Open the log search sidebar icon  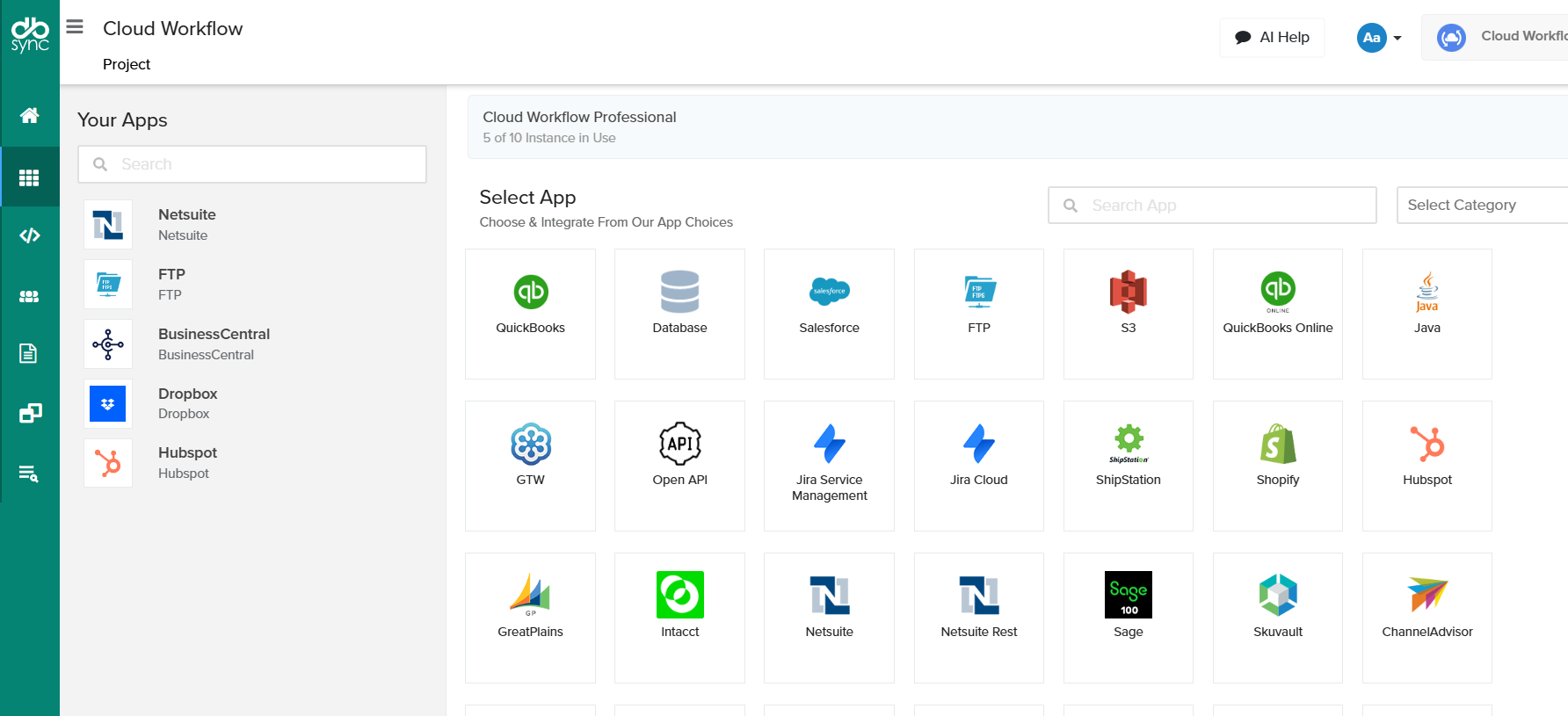point(29,474)
